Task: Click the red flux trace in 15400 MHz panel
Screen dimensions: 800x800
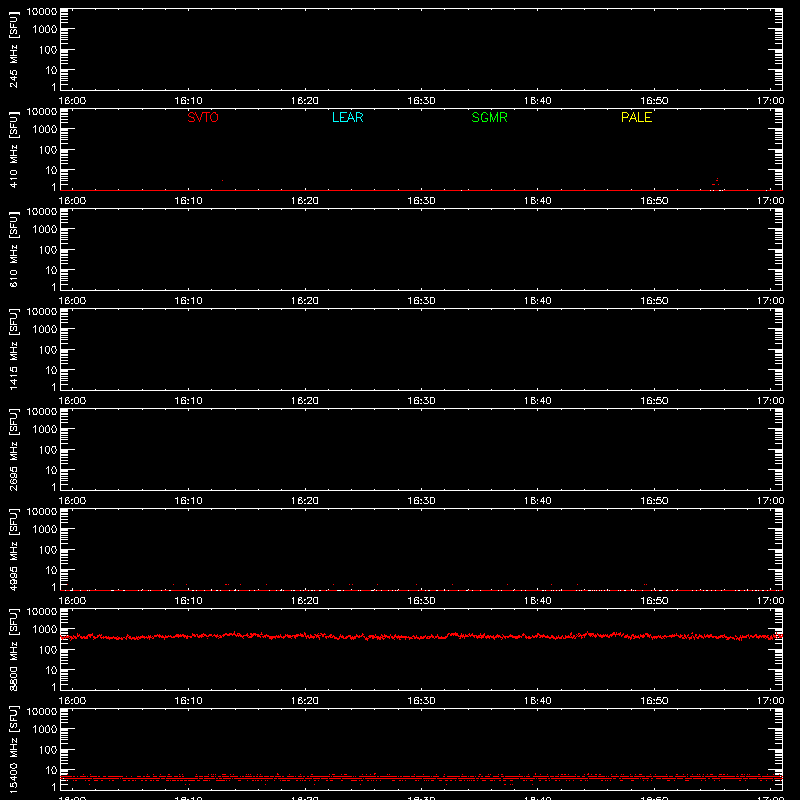Action: (x=421, y=778)
